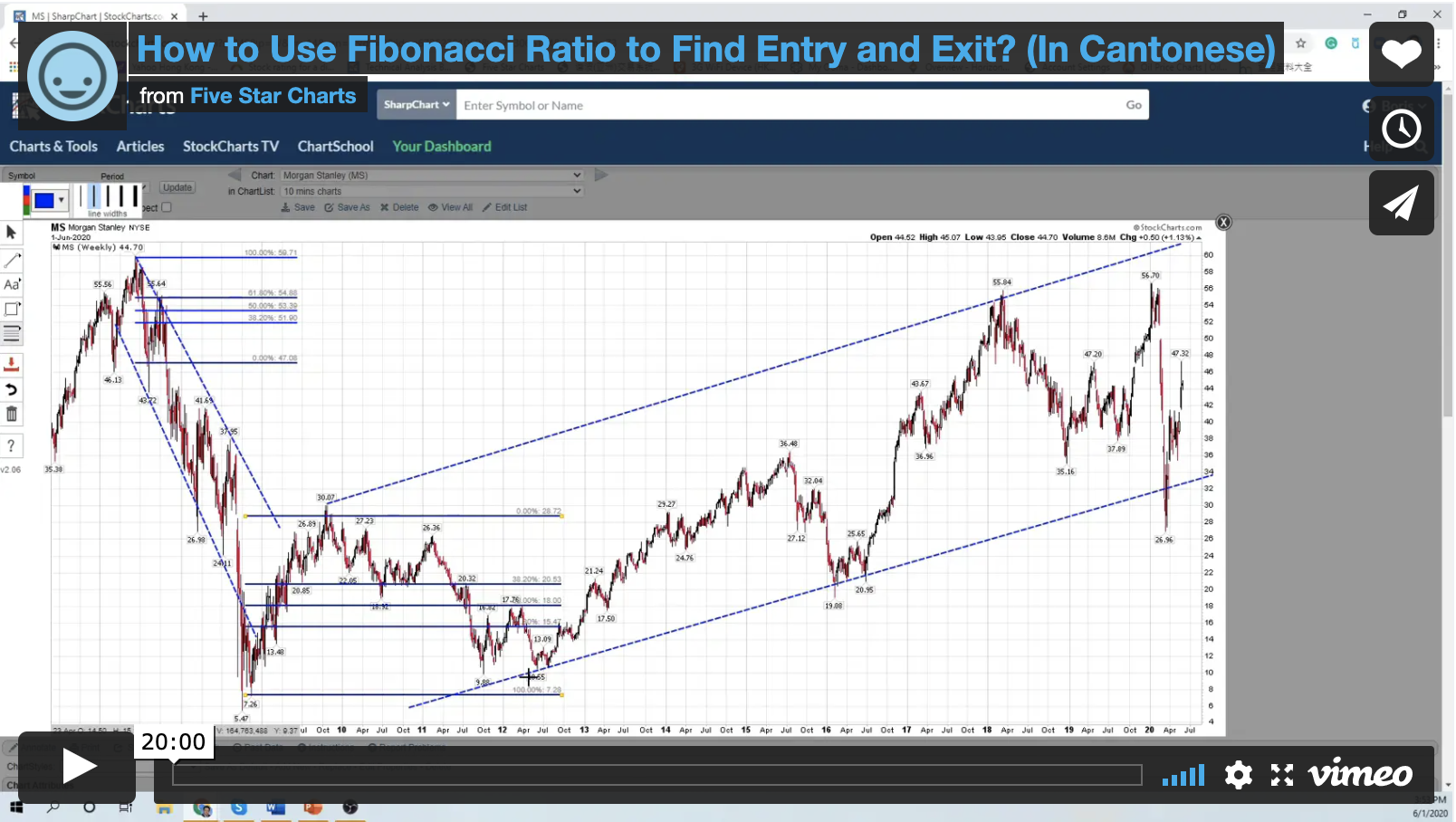Open the ChartSchool menu
Viewport: 1456px width, 822px height.
[x=335, y=147]
